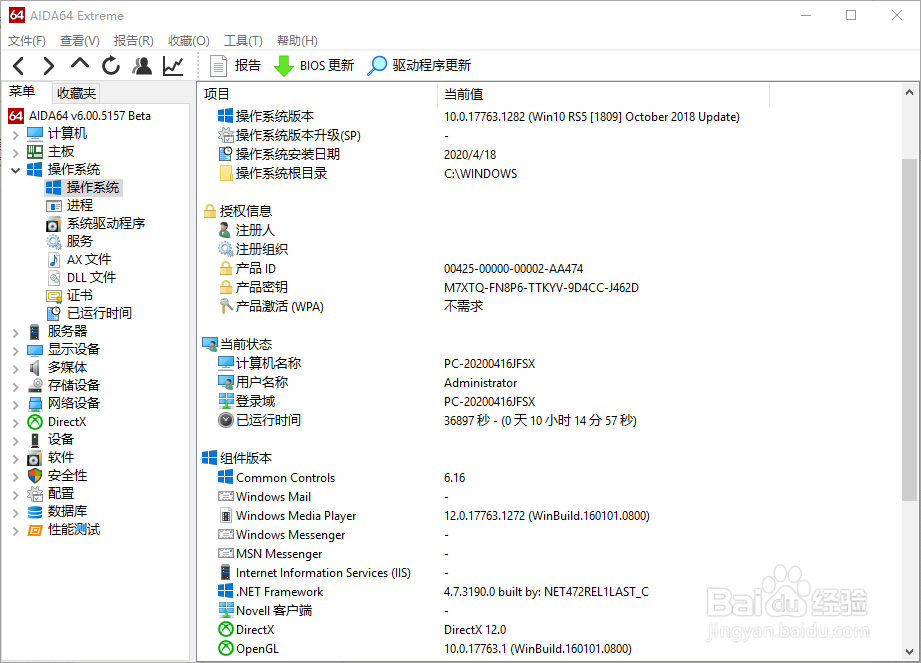Viewport: 921px width, 663px height.
Task: Click the 设备 device icon in tree
Action: (x=35, y=440)
